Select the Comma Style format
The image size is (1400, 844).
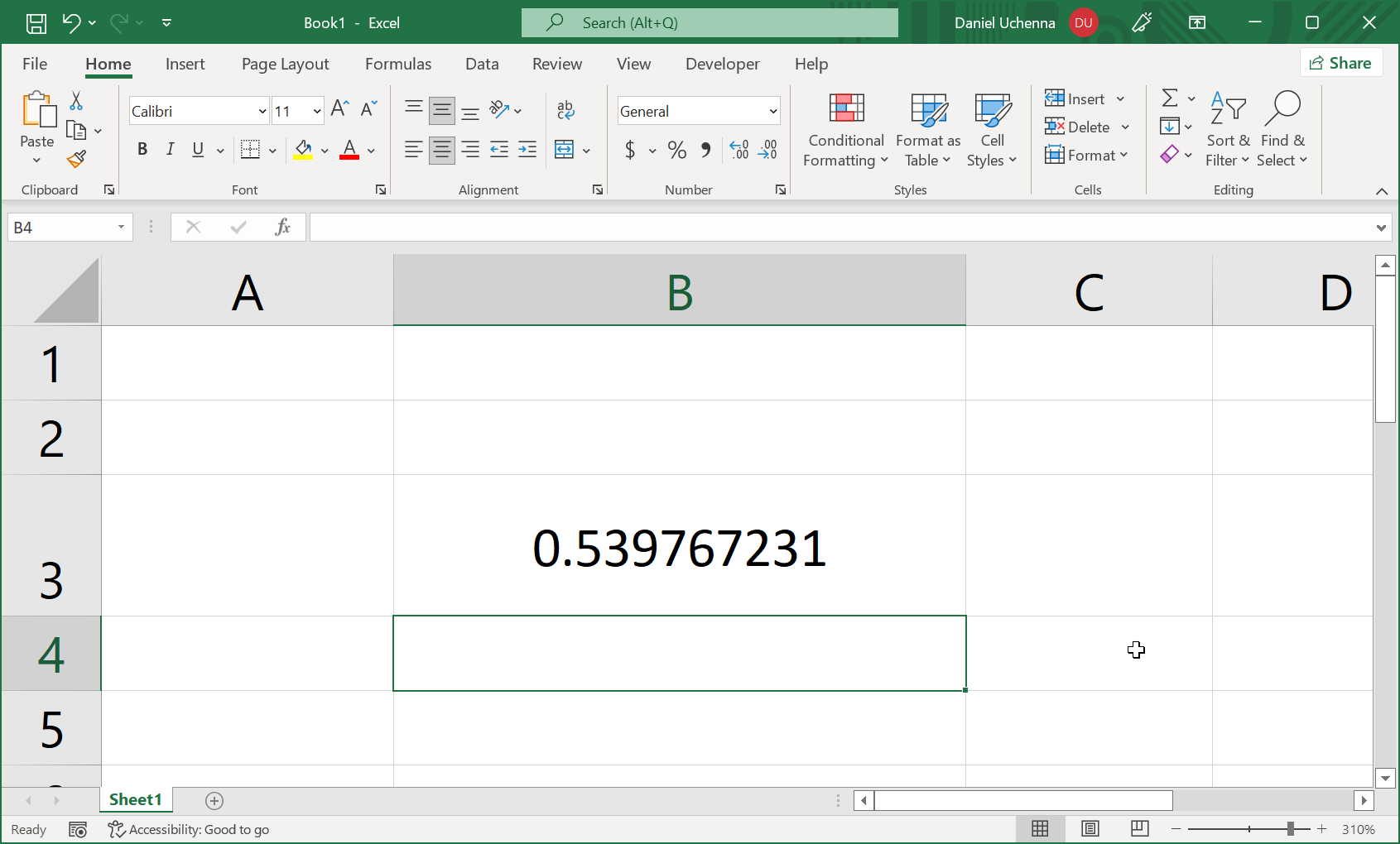pyautogui.click(x=705, y=150)
